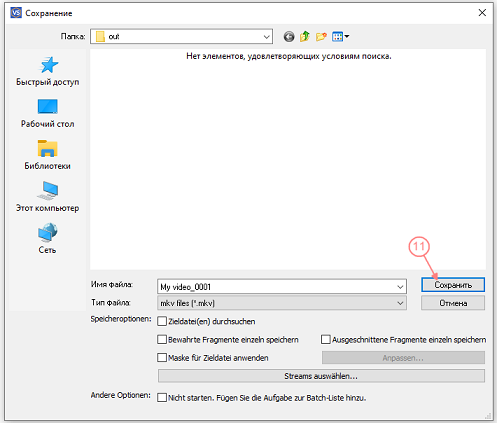The width and height of the screenshot is (497, 423).
Task: Expand the file name history dropdown
Action: 400,287
